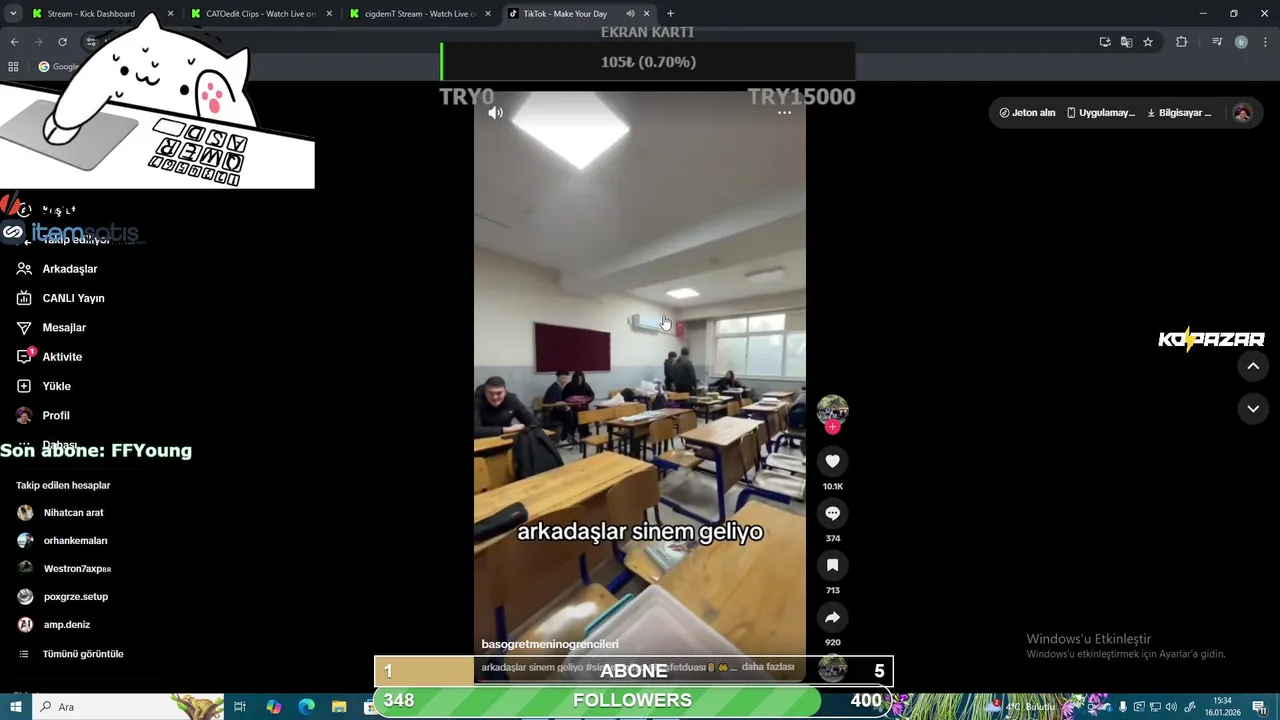Go to the previous video with the up chevron
This screenshot has width=1280, height=720.
(1253, 367)
